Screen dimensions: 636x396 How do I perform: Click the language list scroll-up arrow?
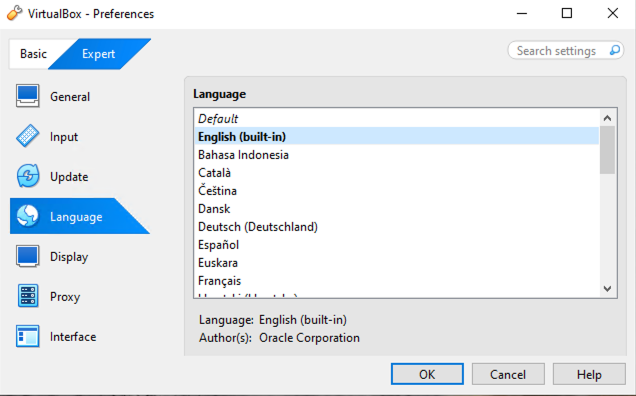[x=607, y=118]
